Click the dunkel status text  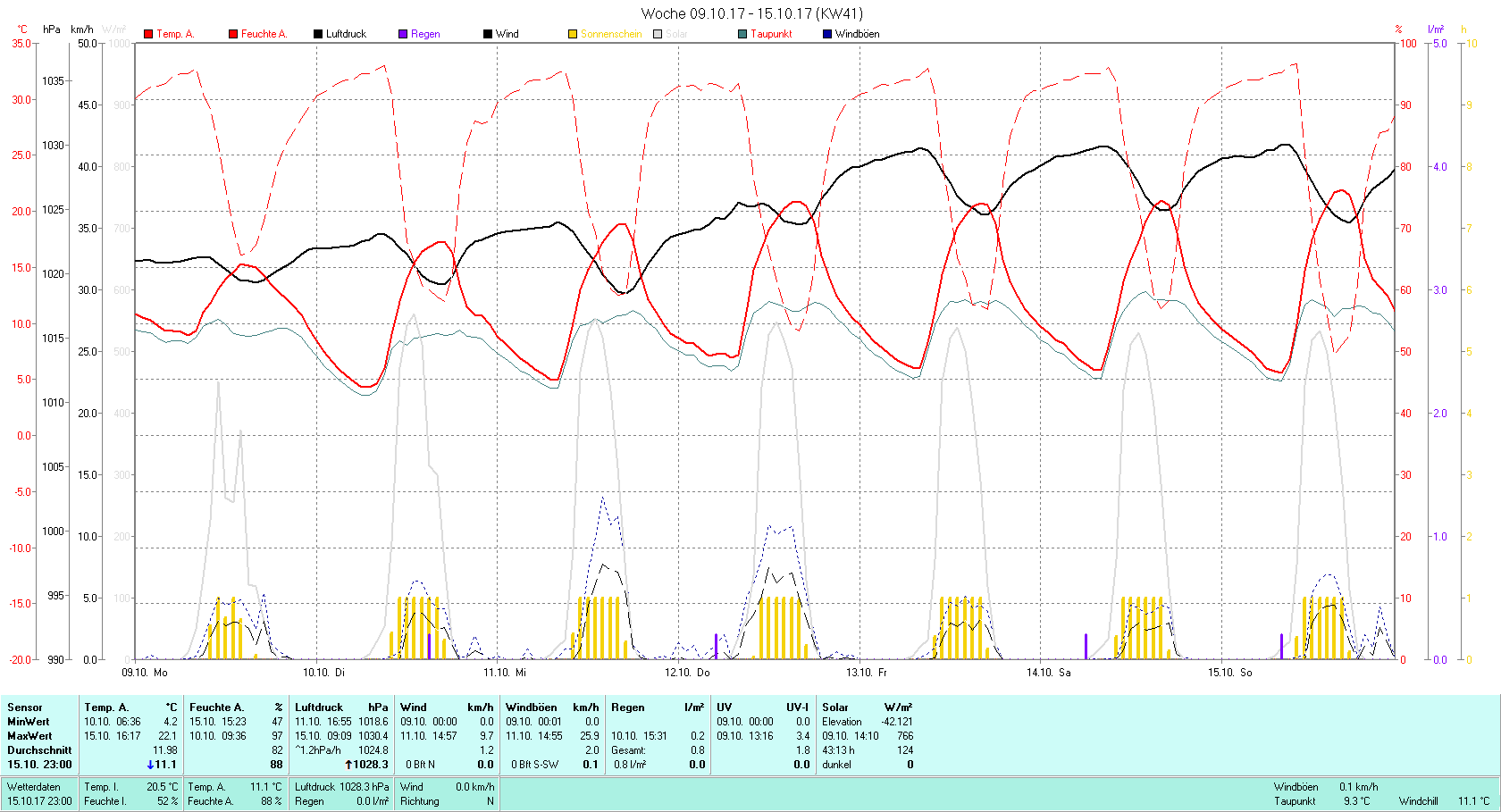(x=836, y=764)
